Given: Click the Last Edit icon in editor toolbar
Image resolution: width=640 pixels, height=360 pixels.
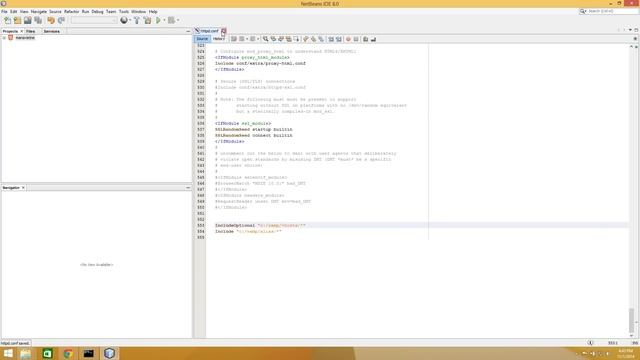Looking at the screenshot, I should click(x=234, y=39).
